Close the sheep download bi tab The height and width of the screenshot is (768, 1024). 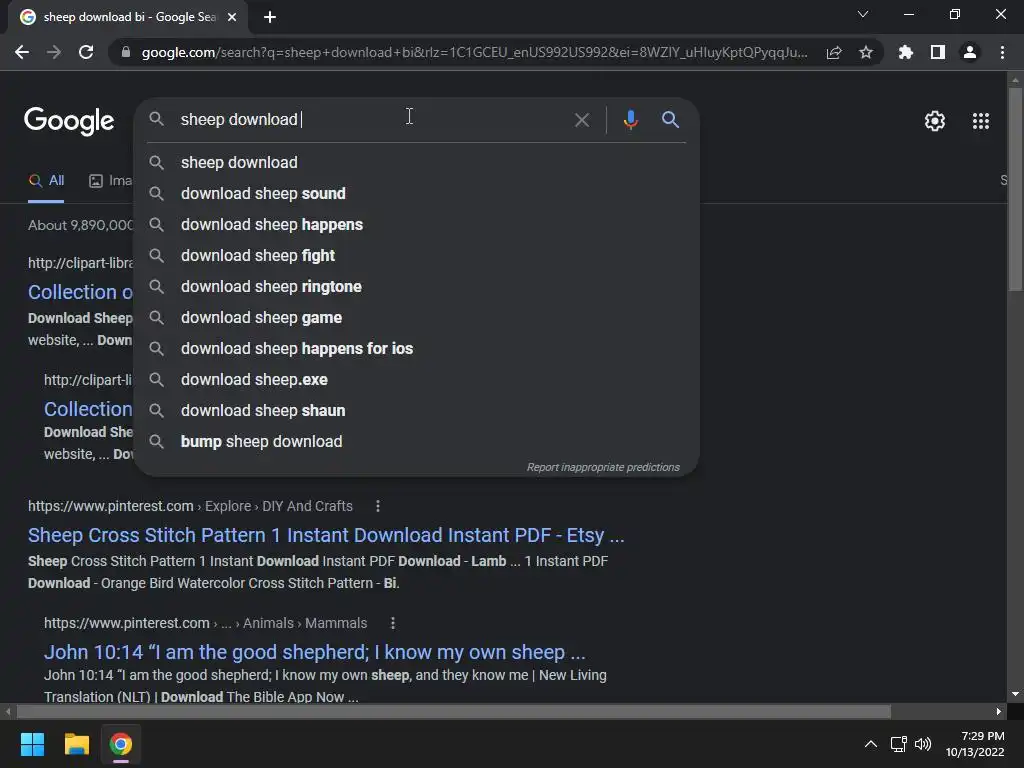[232, 17]
